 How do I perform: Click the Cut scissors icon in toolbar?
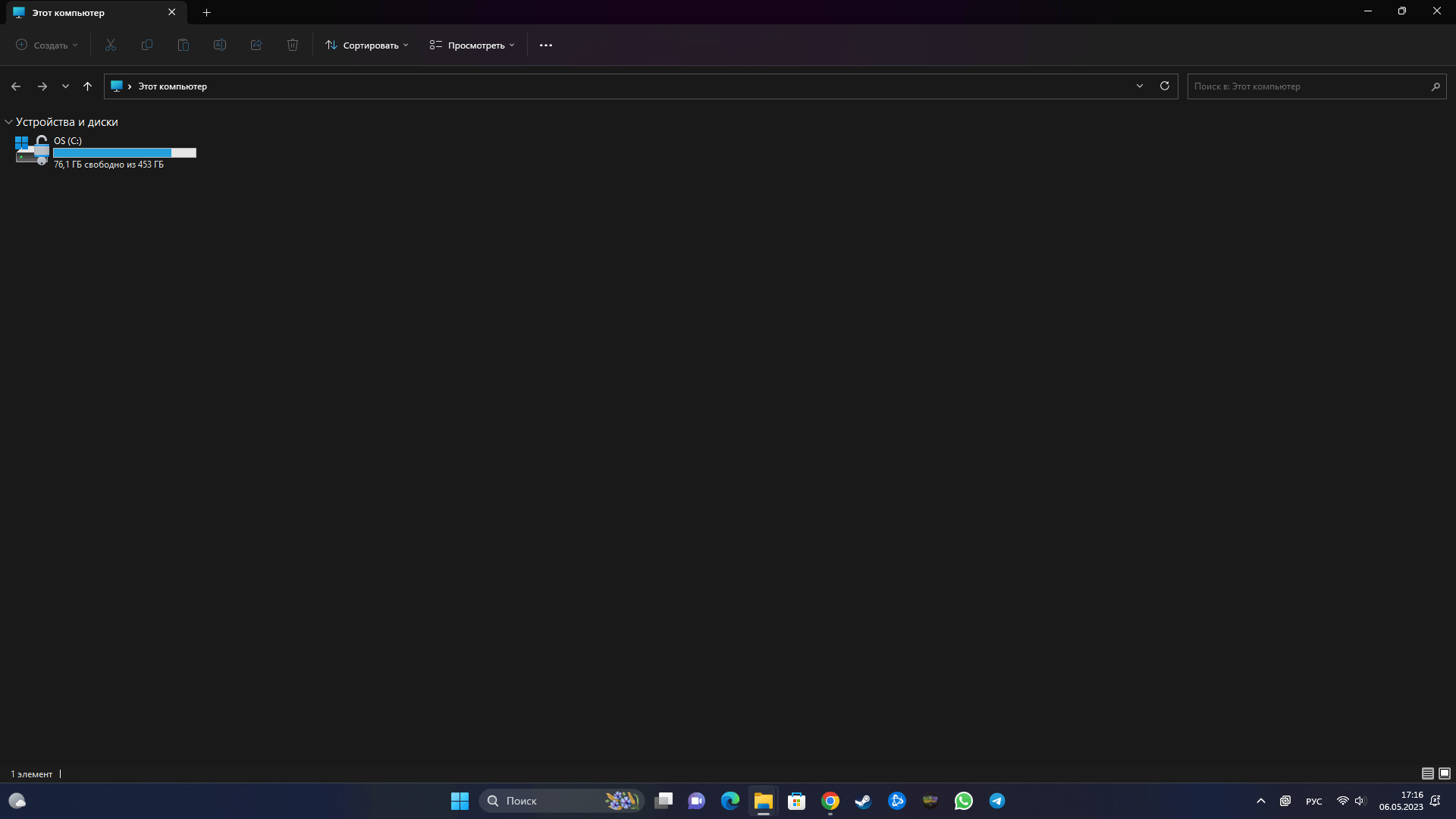tap(111, 45)
